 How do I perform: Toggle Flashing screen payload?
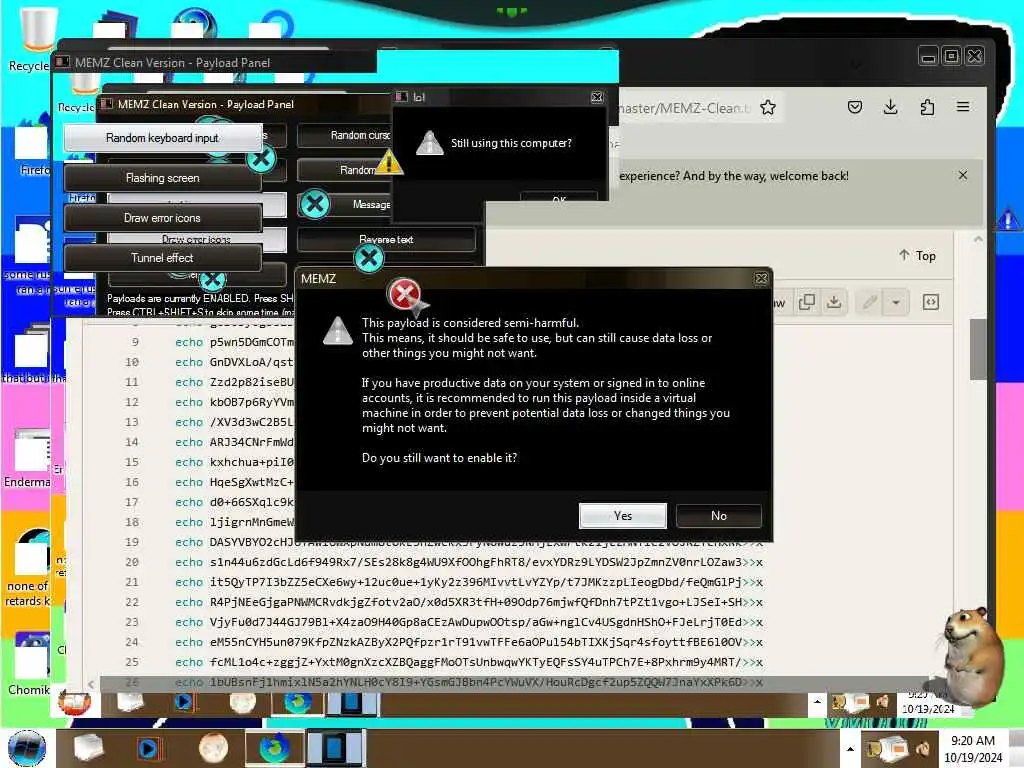163,178
